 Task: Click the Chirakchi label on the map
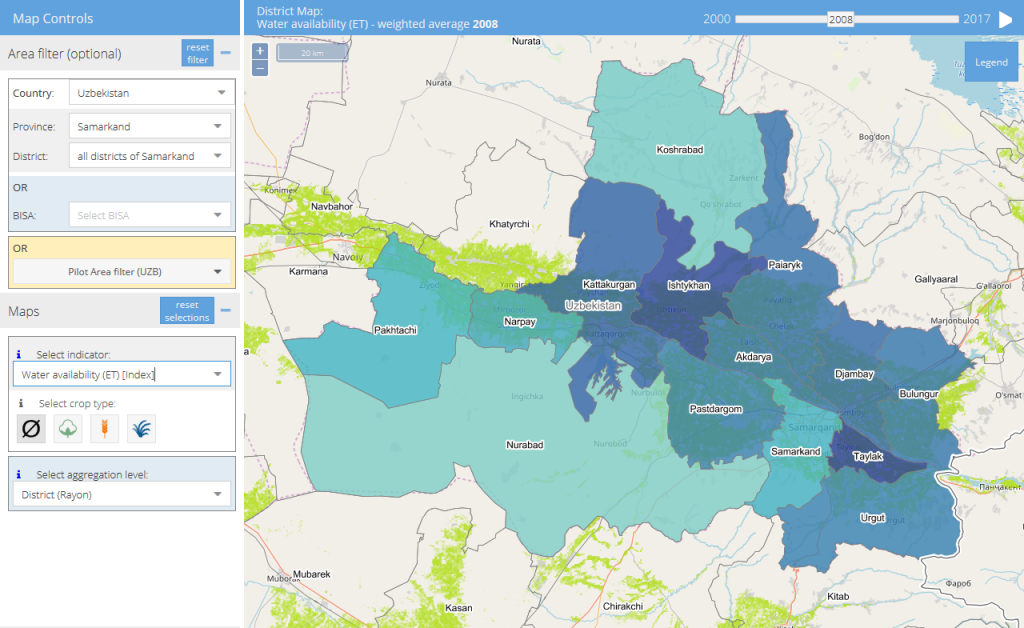622,606
